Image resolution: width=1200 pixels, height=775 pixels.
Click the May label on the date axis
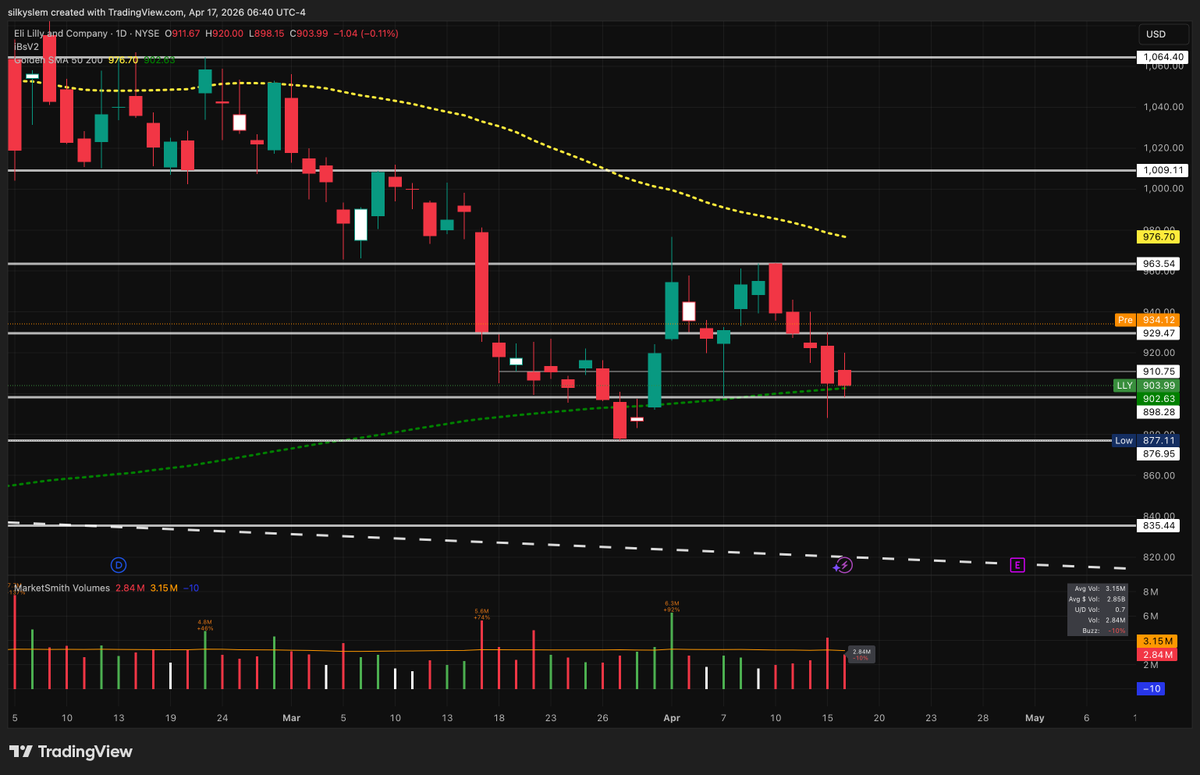tap(1035, 718)
